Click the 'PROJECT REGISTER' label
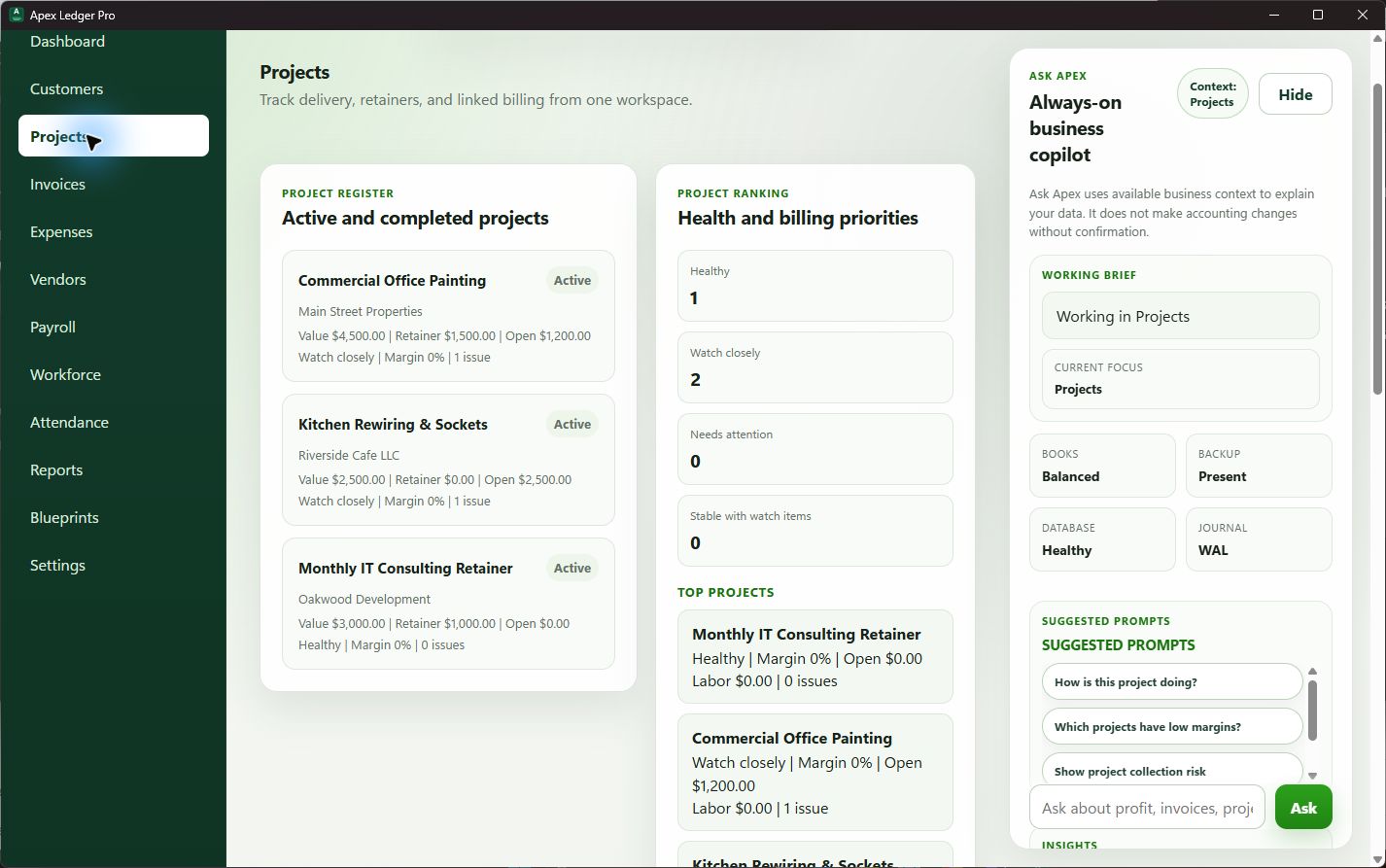 coord(338,193)
